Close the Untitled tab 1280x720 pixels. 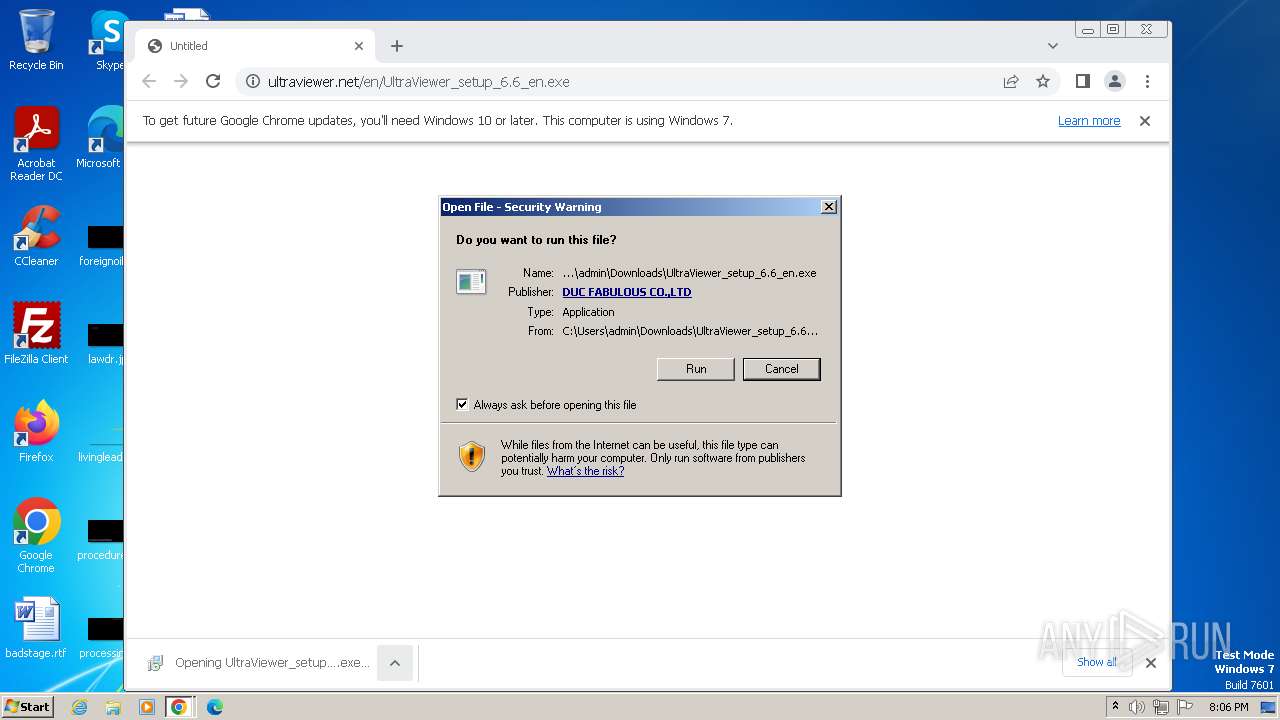[x=359, y=46]
